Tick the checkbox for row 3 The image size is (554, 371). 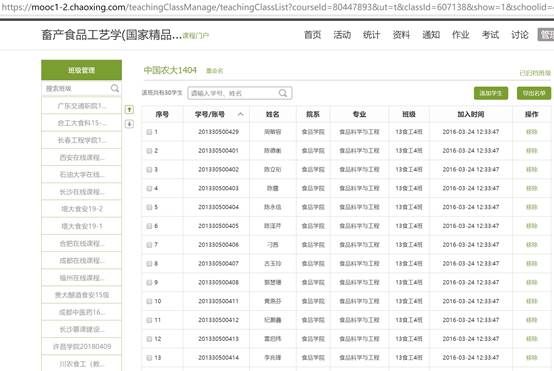click(x=149, y=170)
